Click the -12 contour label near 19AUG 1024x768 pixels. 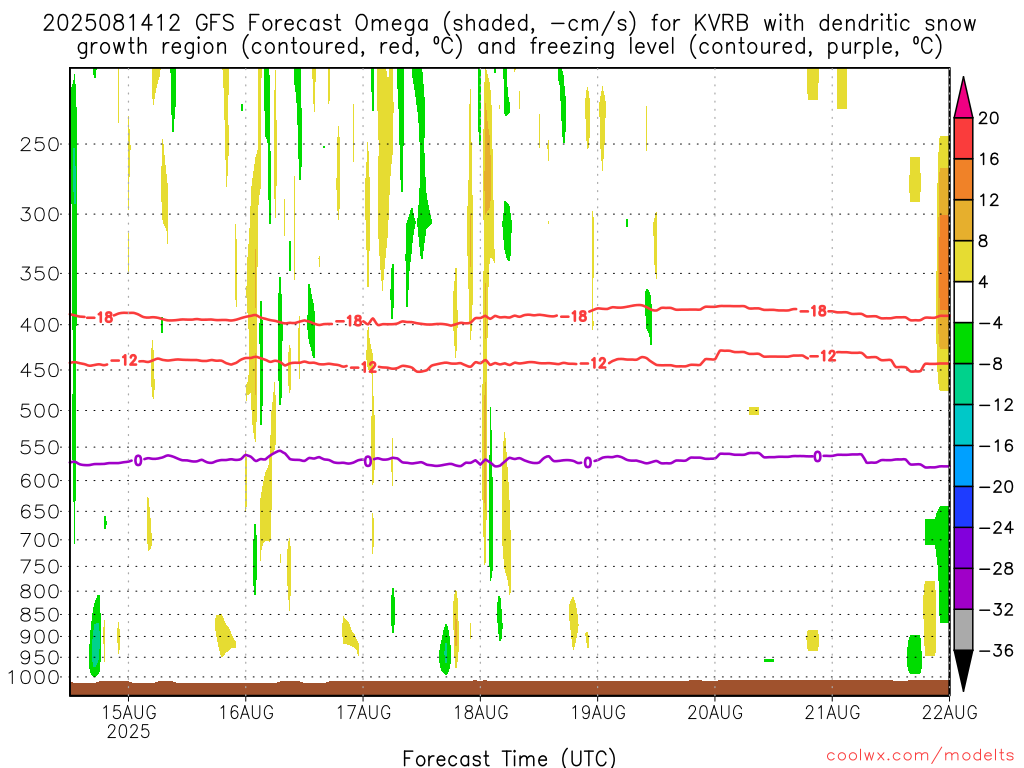coord(595,363)
